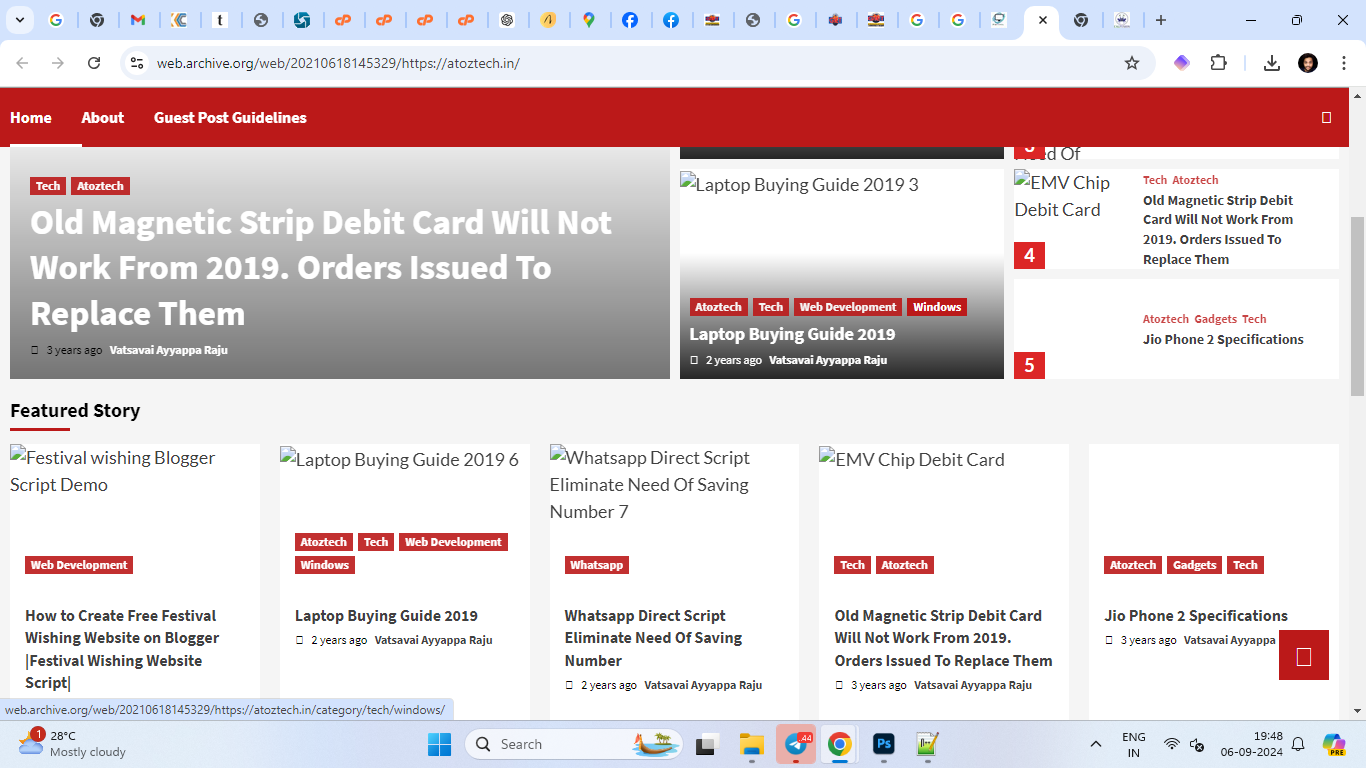Screen dimensions: 1366x768
Task: Open the Chrome extensions puzzle menu
Action: (x=1218, y=63)
